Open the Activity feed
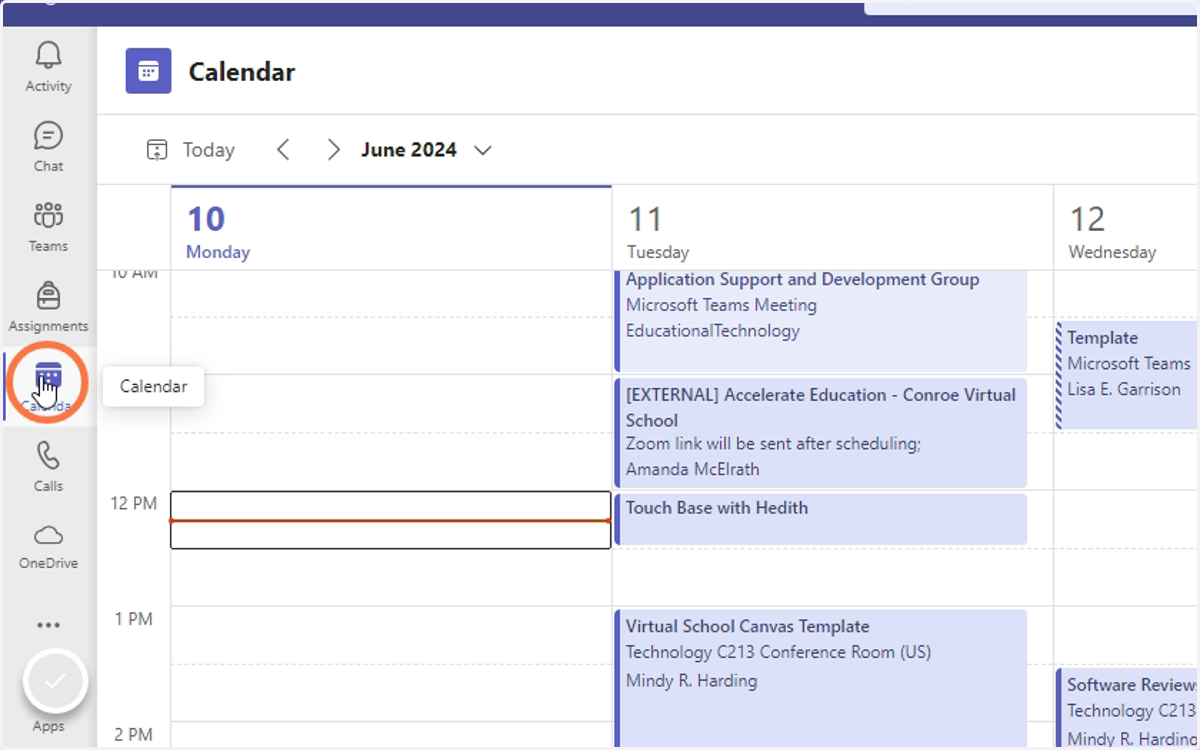Screen dimensions: 1200x750 (x=48, y=67)
